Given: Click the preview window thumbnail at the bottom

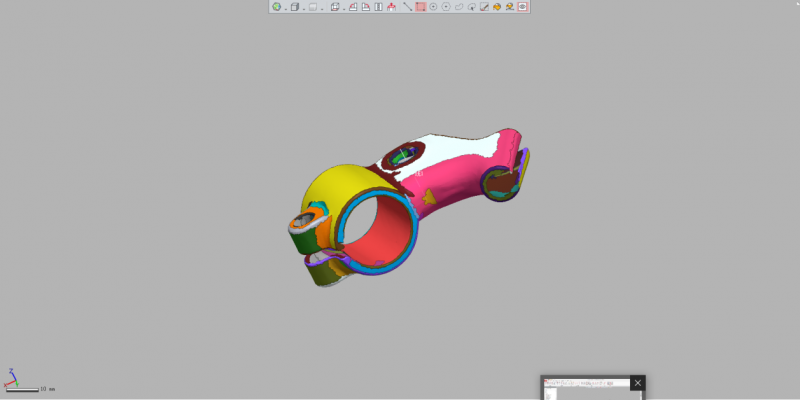Looking at the screenshot, I should [586, 390].
